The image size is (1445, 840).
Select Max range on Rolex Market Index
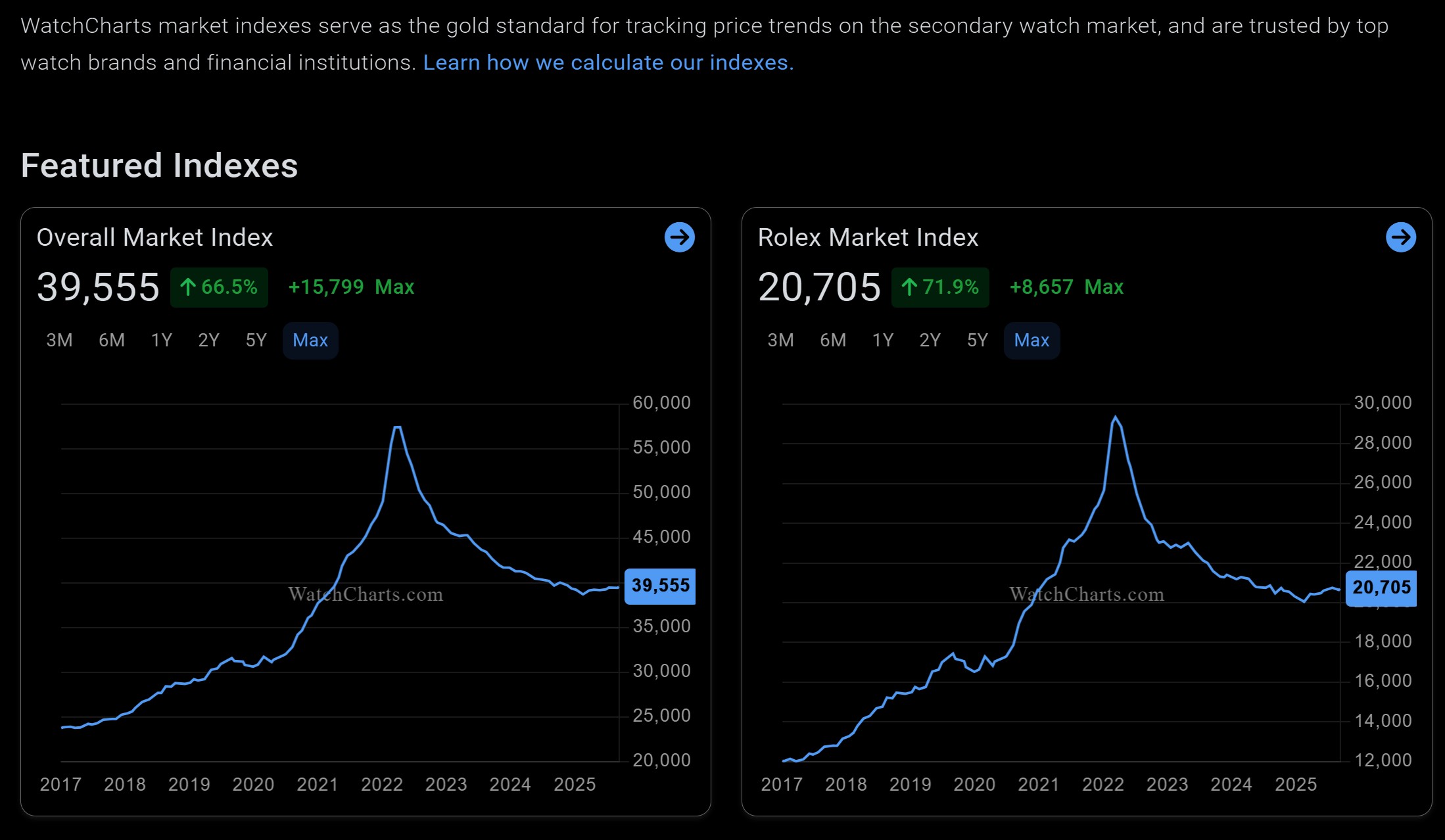point(1031,340)
